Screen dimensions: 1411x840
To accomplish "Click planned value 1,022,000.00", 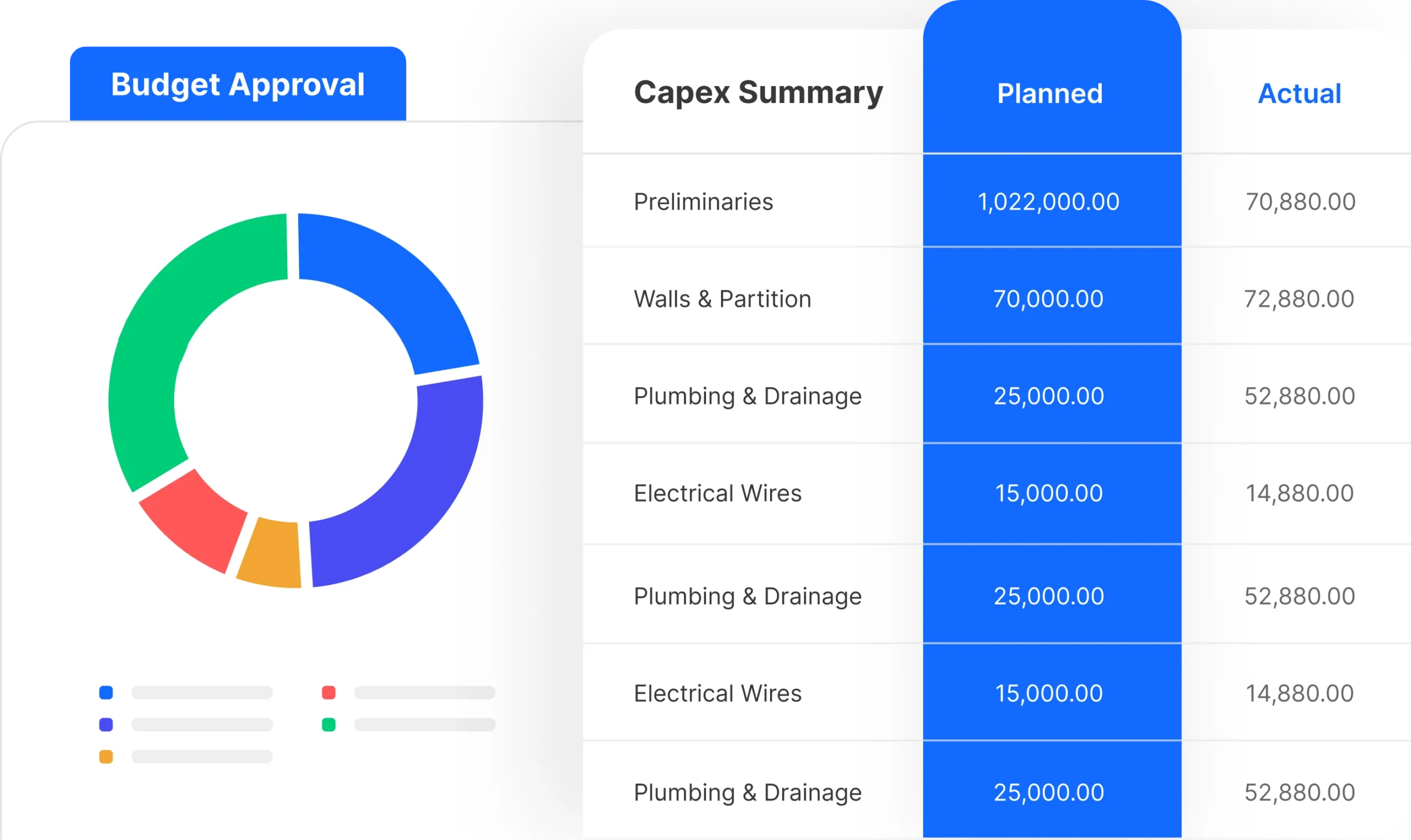I will point(1049,202).
